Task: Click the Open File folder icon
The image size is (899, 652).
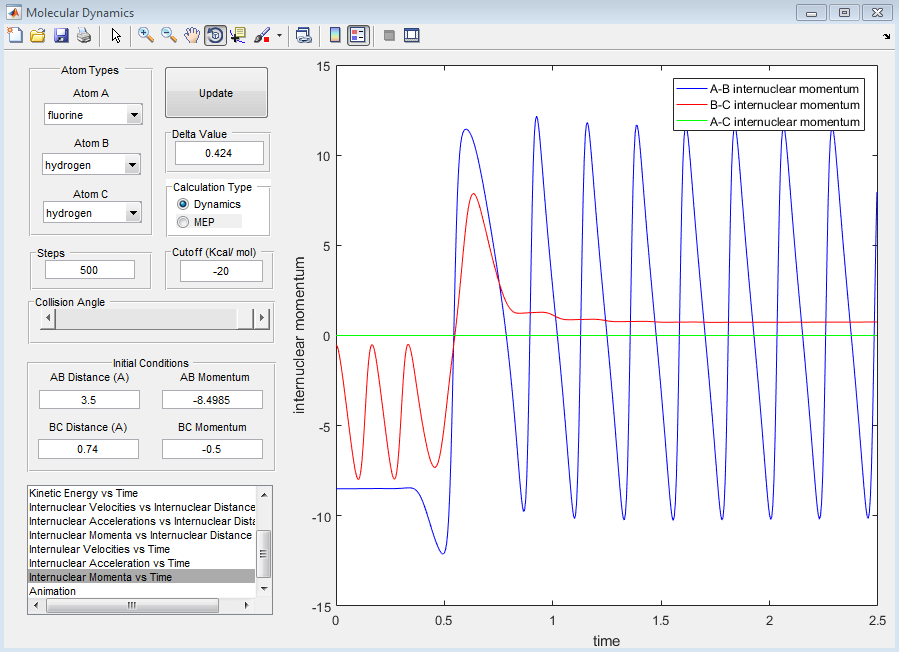Action: [38, 35]
